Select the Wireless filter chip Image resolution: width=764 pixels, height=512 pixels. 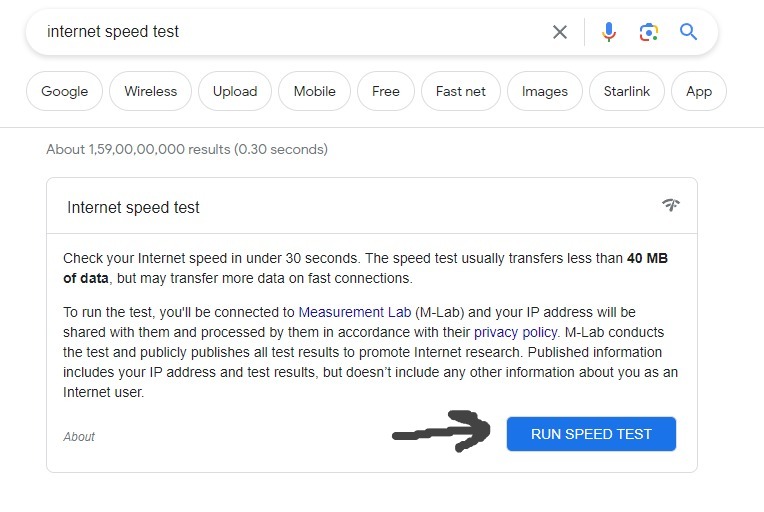click(x=151, y=91)
